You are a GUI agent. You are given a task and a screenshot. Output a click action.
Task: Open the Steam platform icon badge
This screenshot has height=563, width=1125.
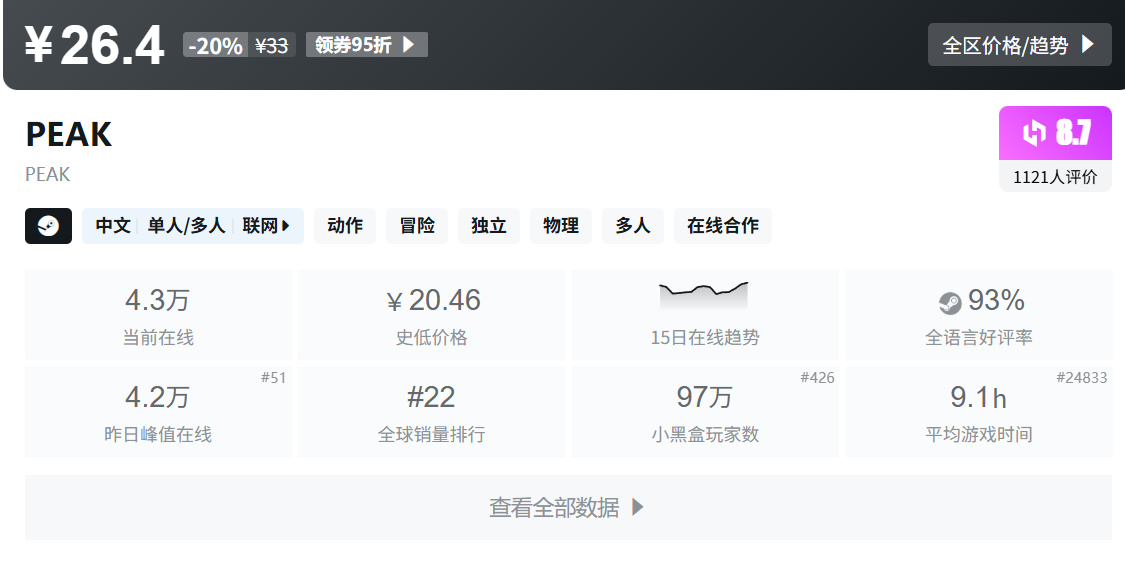[x=48, y=226]
